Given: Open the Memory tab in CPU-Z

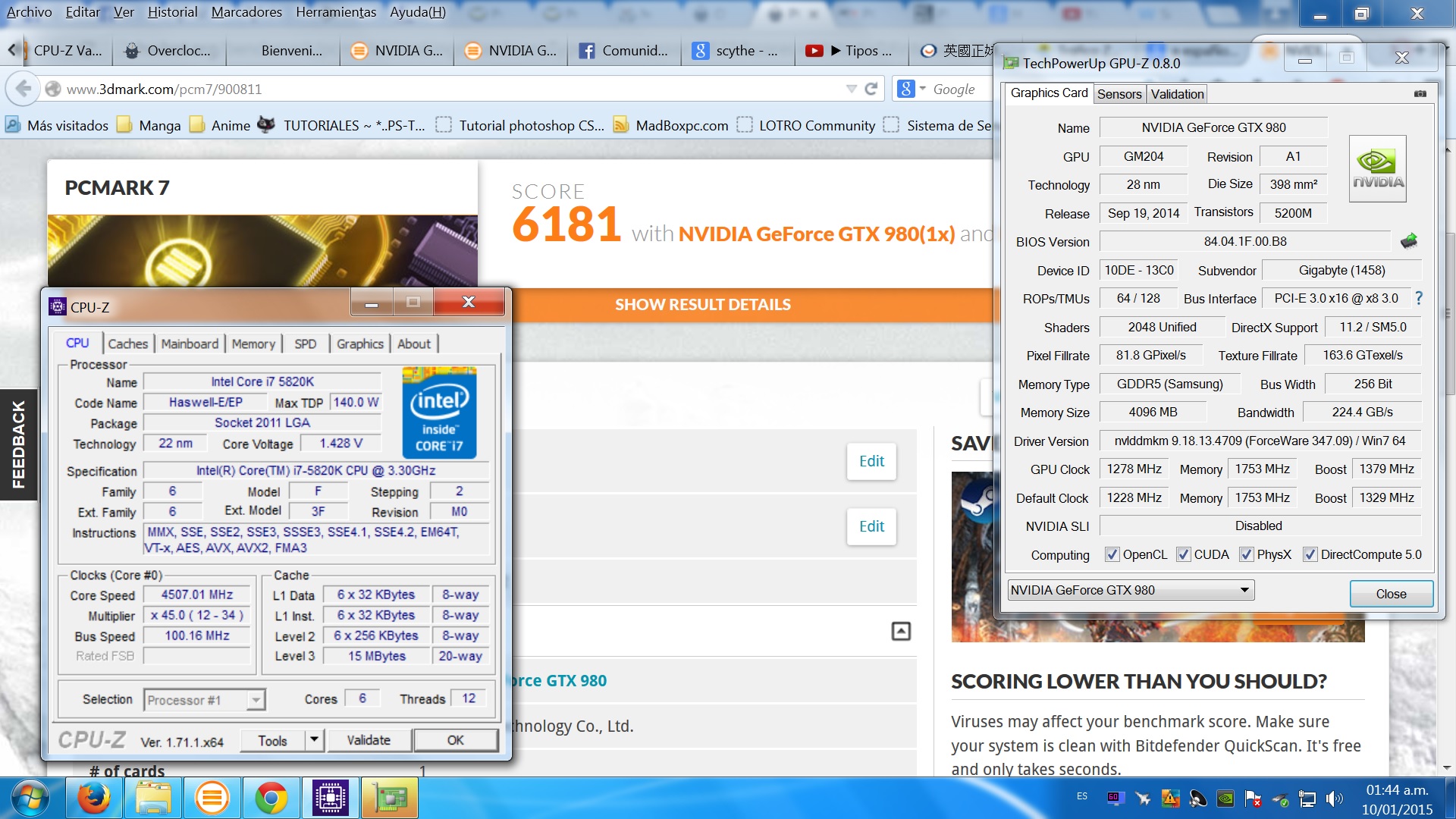Looking at the screenshot, I should point(253,344).
